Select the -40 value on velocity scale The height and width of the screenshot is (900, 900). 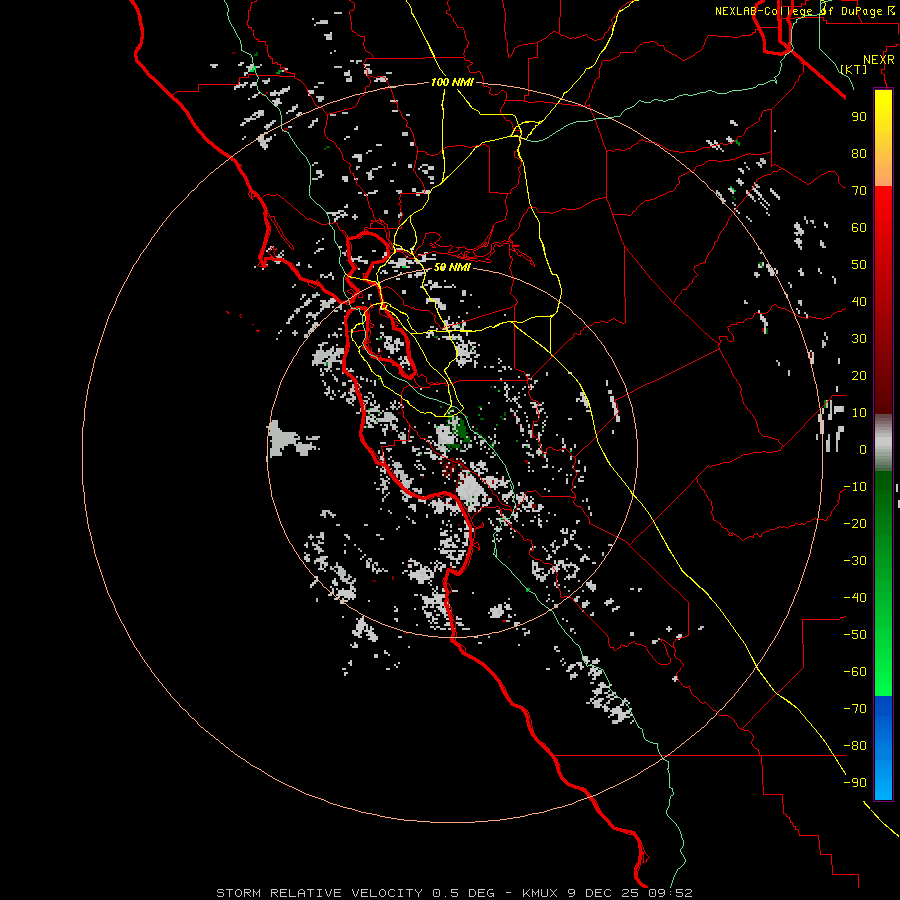(x=855, y=598)
